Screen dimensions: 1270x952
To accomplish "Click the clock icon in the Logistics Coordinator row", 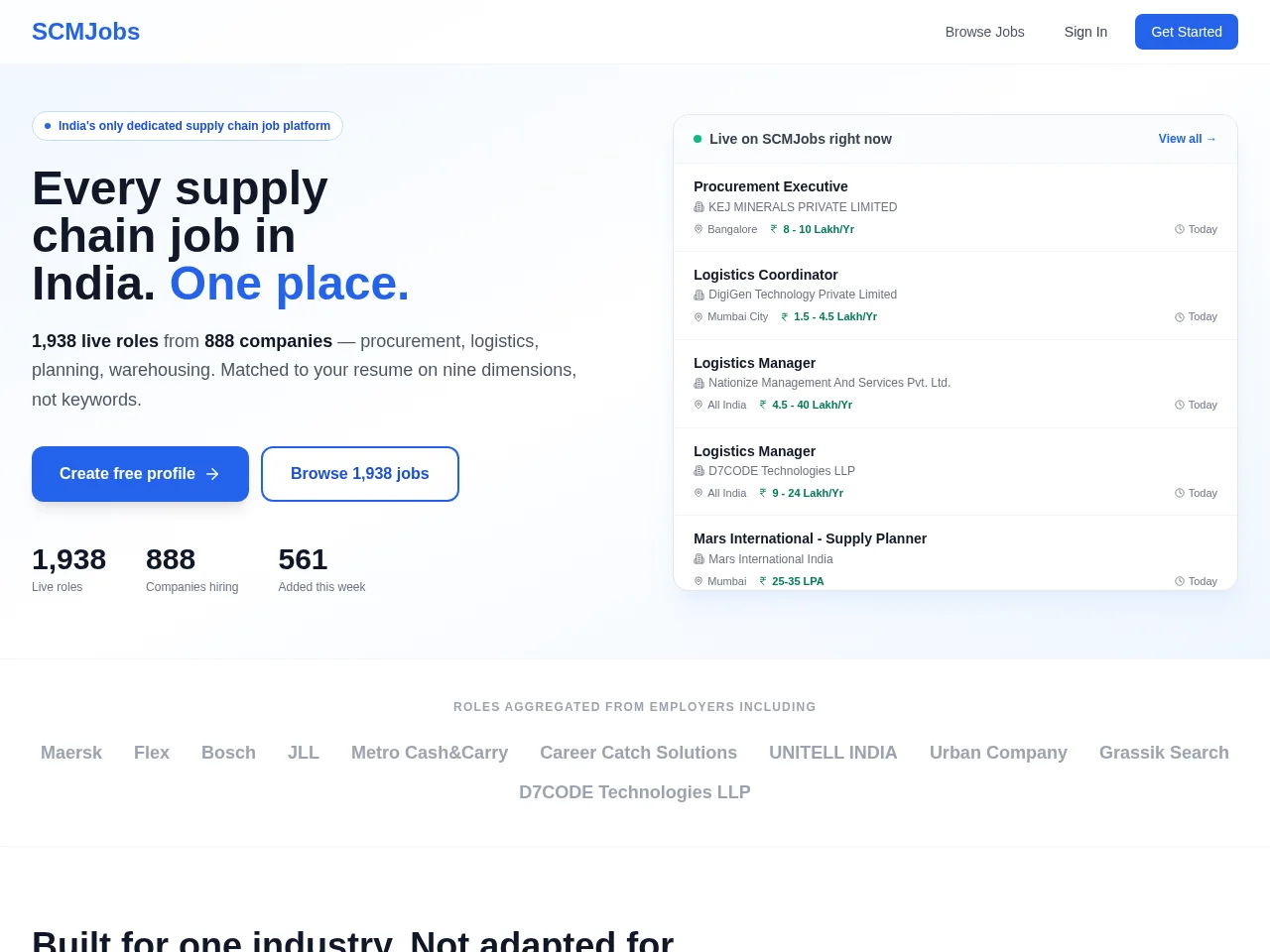I will click(x=1180, y=317).
